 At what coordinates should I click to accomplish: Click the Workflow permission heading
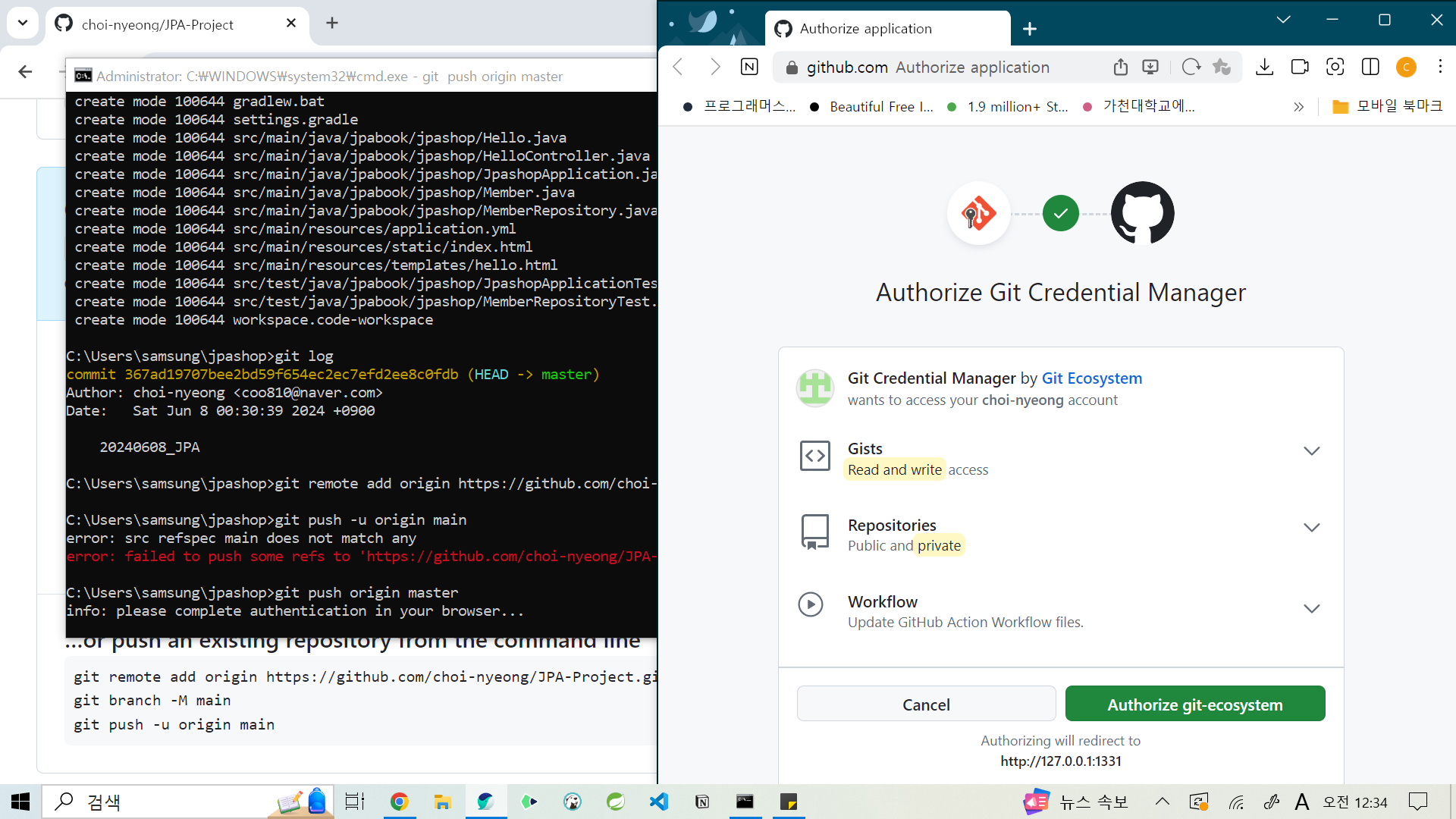coord(883,602)
